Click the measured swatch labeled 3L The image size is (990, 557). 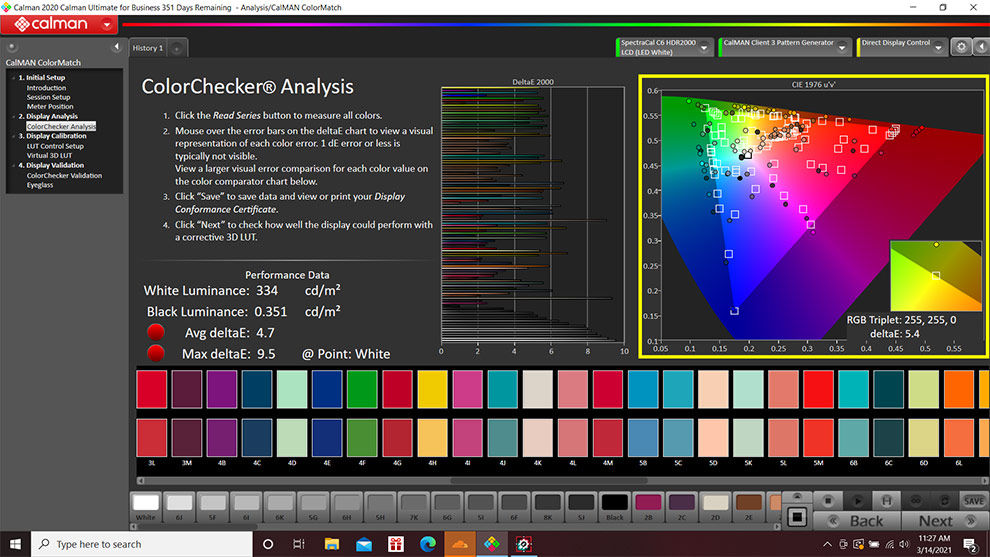coord(152,438)
